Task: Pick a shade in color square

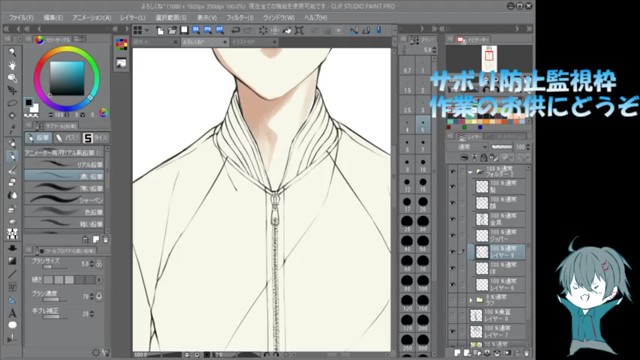Action: click(67, 78)
